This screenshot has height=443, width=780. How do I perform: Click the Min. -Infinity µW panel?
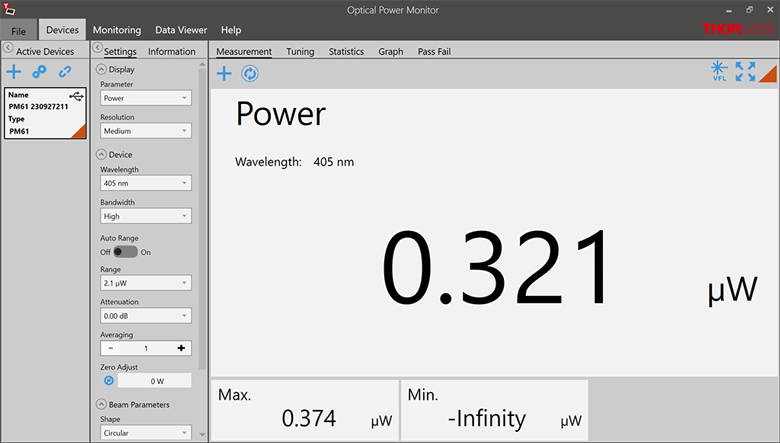pos(494,410)
